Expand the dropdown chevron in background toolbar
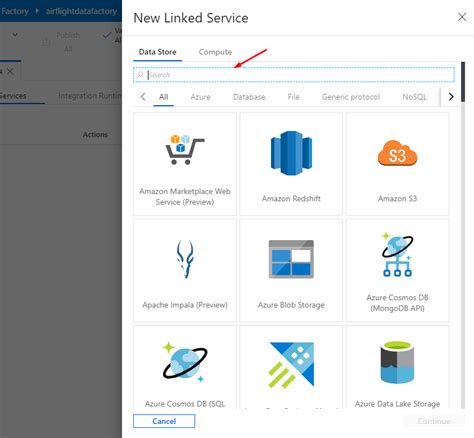 pos(15,35)
